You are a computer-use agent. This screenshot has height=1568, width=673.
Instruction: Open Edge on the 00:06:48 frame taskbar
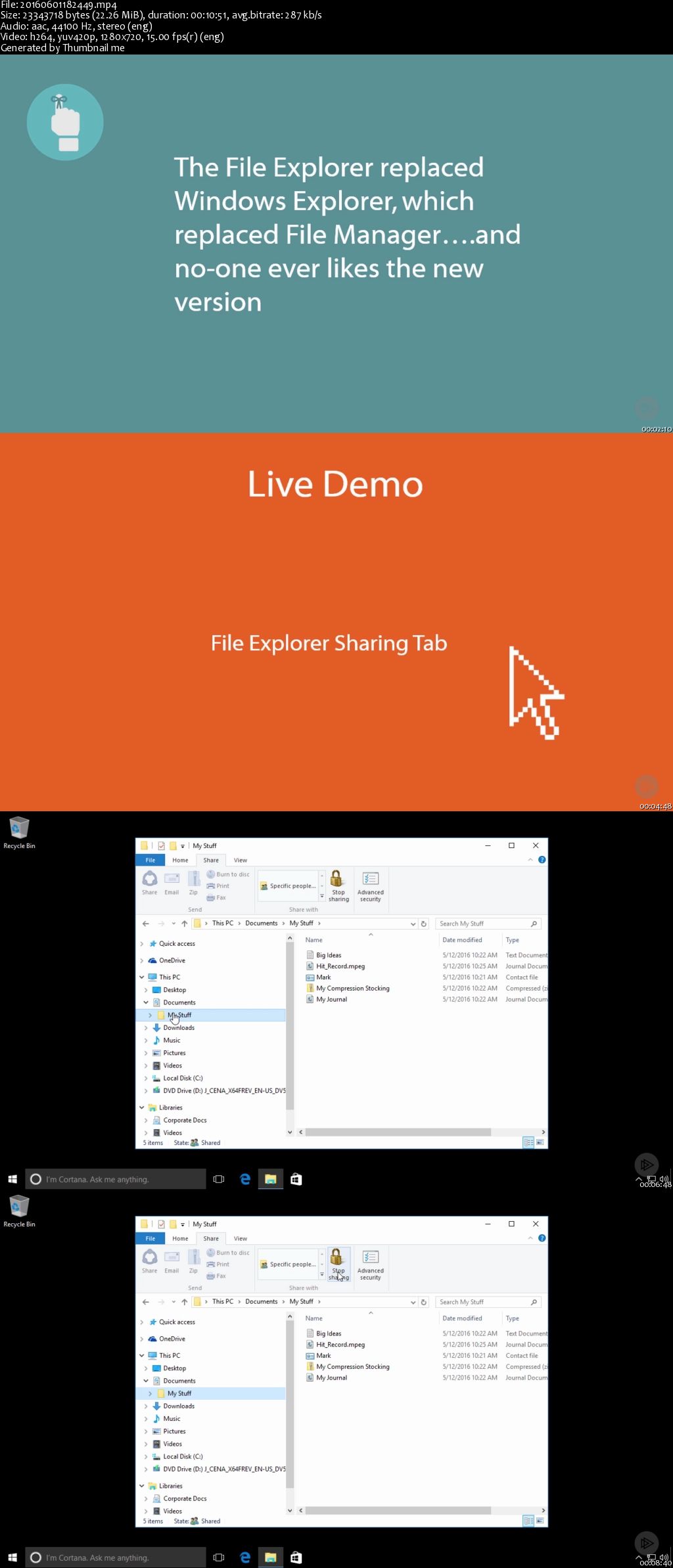245,1179
